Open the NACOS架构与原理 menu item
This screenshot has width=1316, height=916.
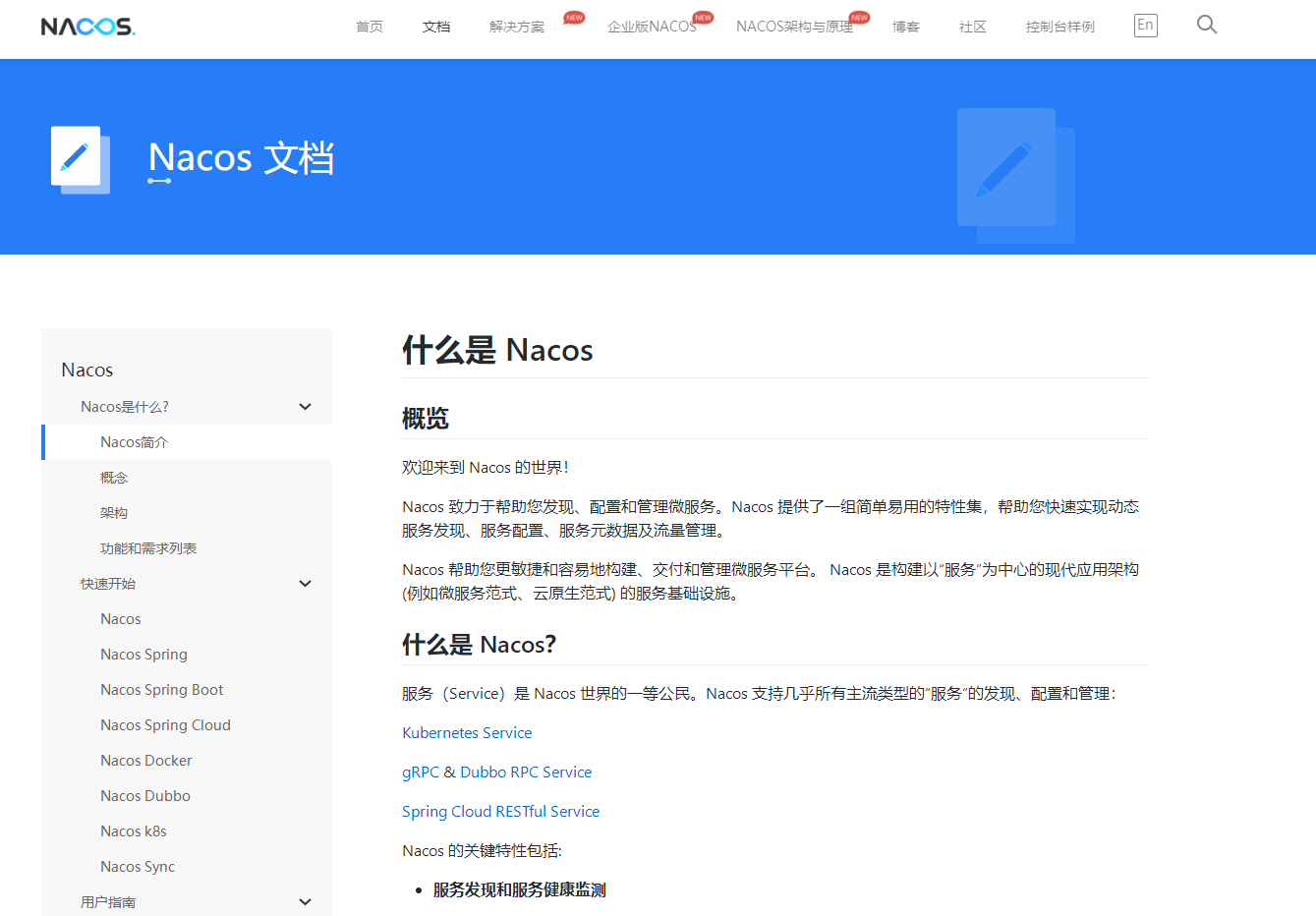coord(794,27)
